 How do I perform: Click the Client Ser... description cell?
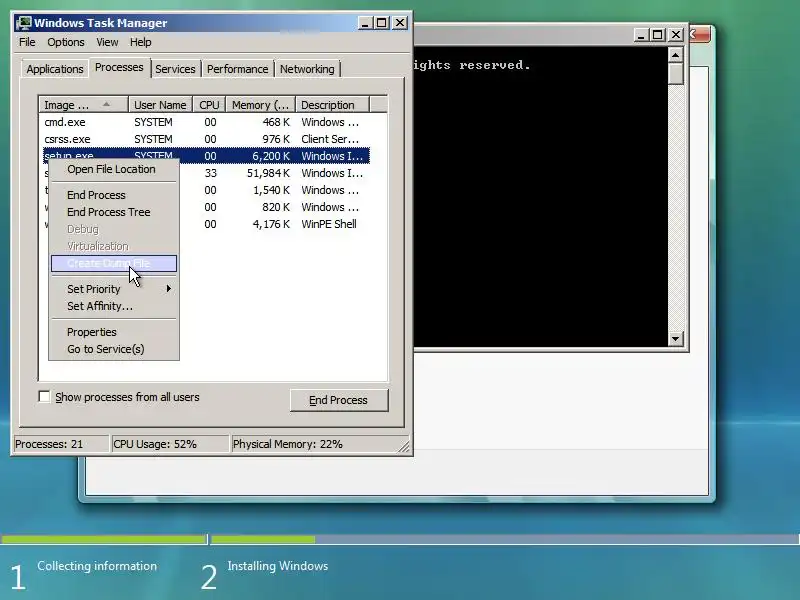(330, 139)
